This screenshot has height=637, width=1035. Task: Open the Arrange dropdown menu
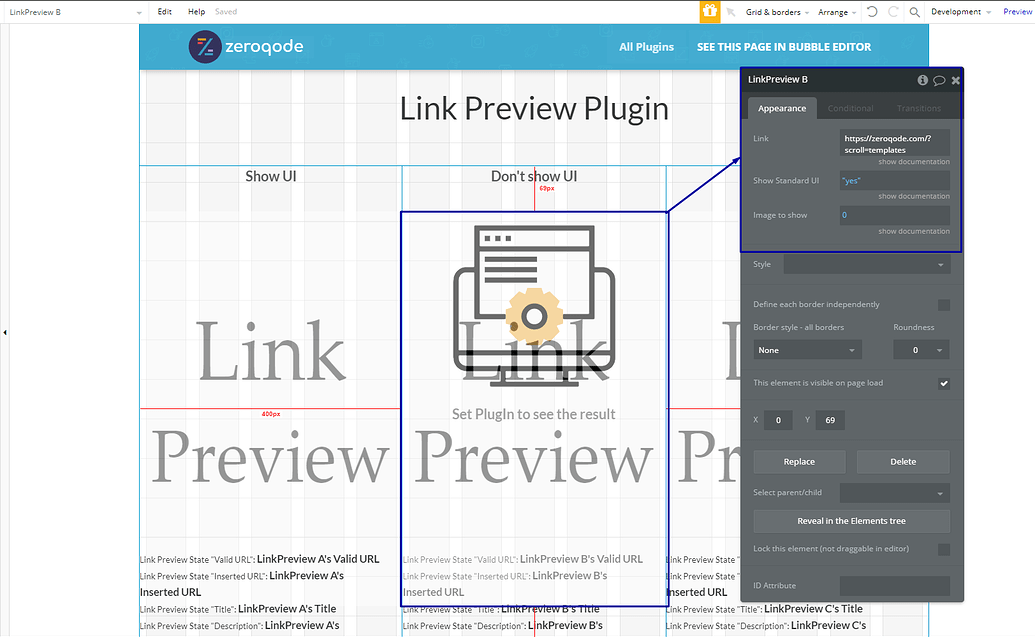coord(837,12)
